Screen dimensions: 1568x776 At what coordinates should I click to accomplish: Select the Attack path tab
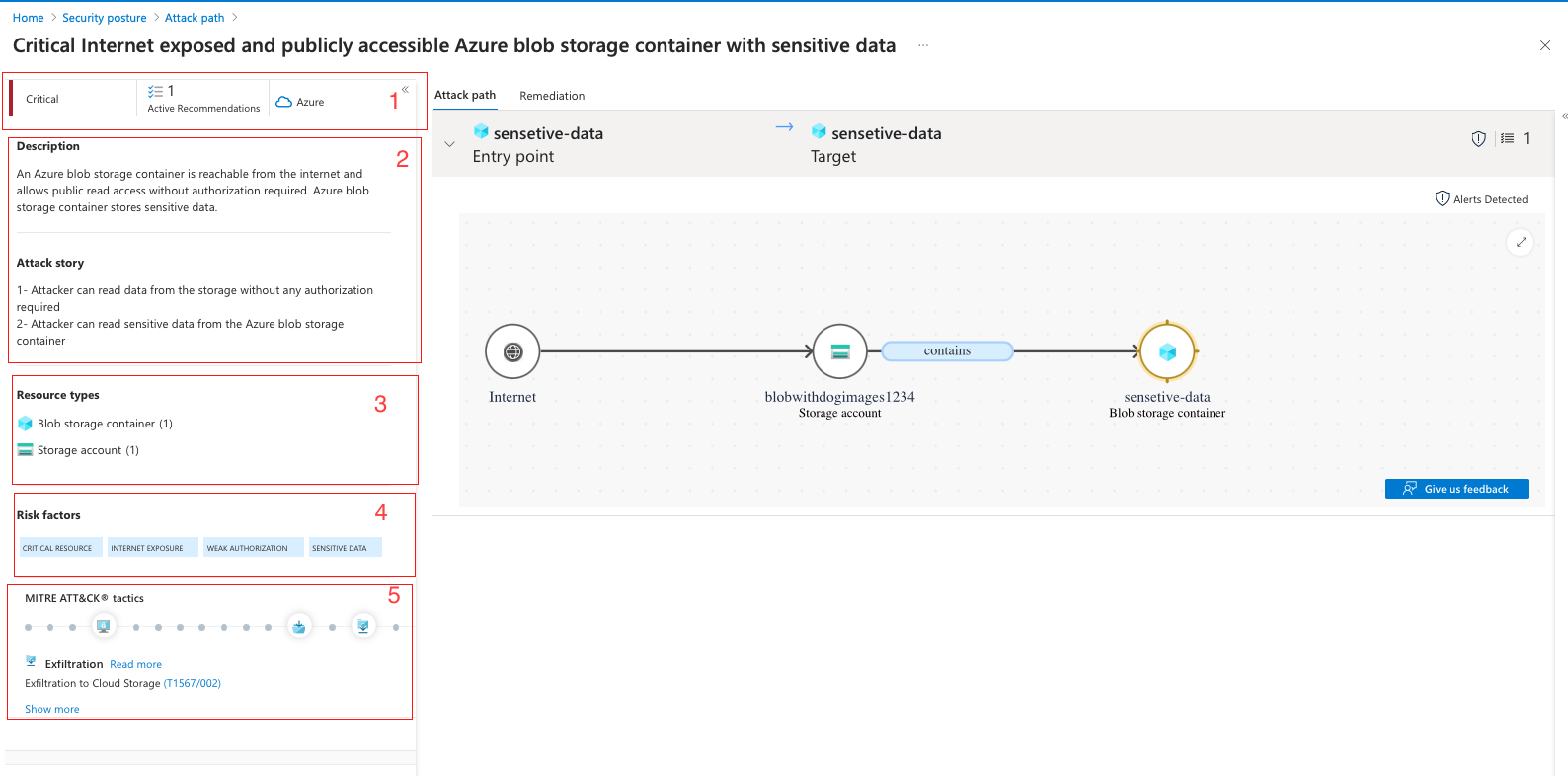(x=464, y=95)
